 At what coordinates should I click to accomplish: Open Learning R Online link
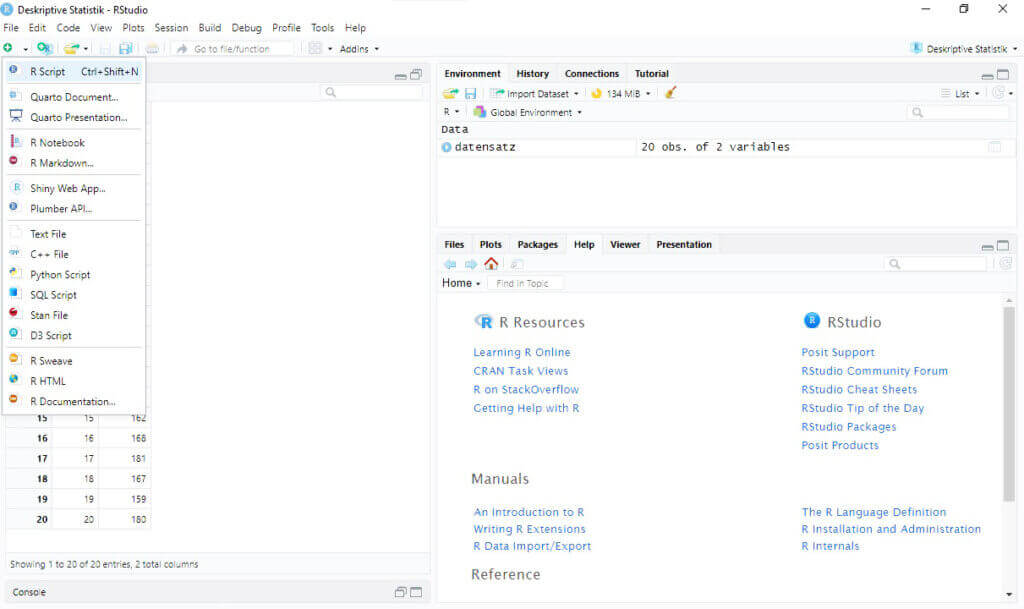pos(522,352)
